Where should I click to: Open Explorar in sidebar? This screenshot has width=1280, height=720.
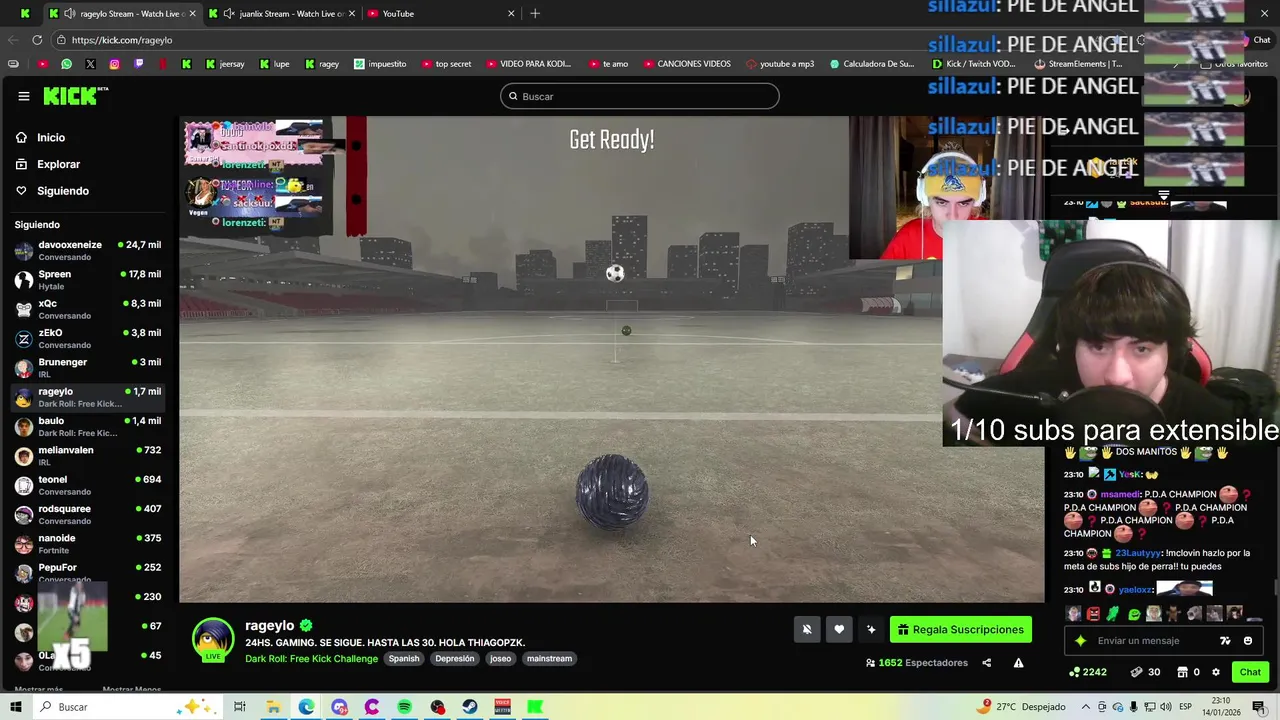58,164
